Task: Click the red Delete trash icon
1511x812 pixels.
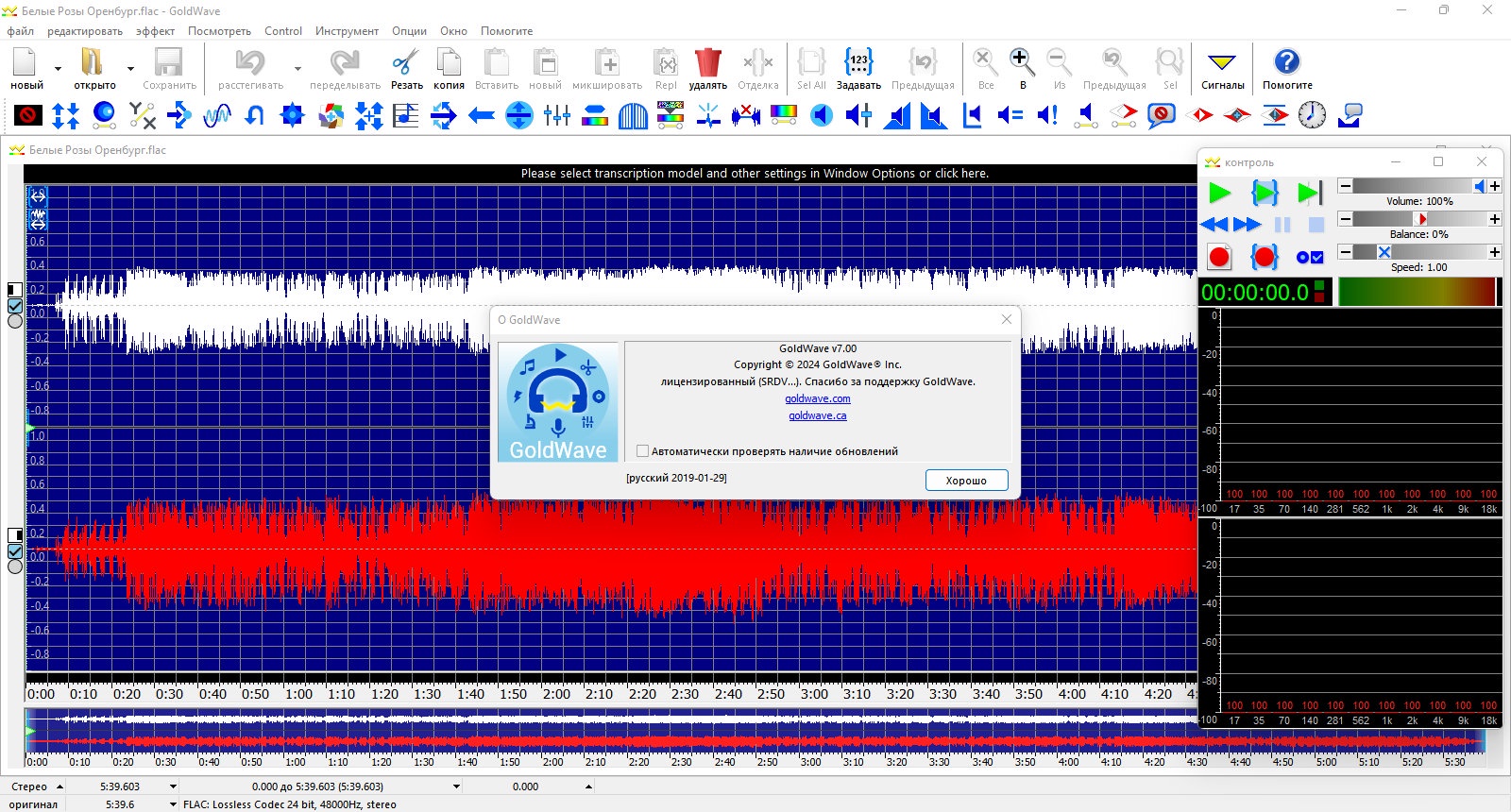Action: 707,64
